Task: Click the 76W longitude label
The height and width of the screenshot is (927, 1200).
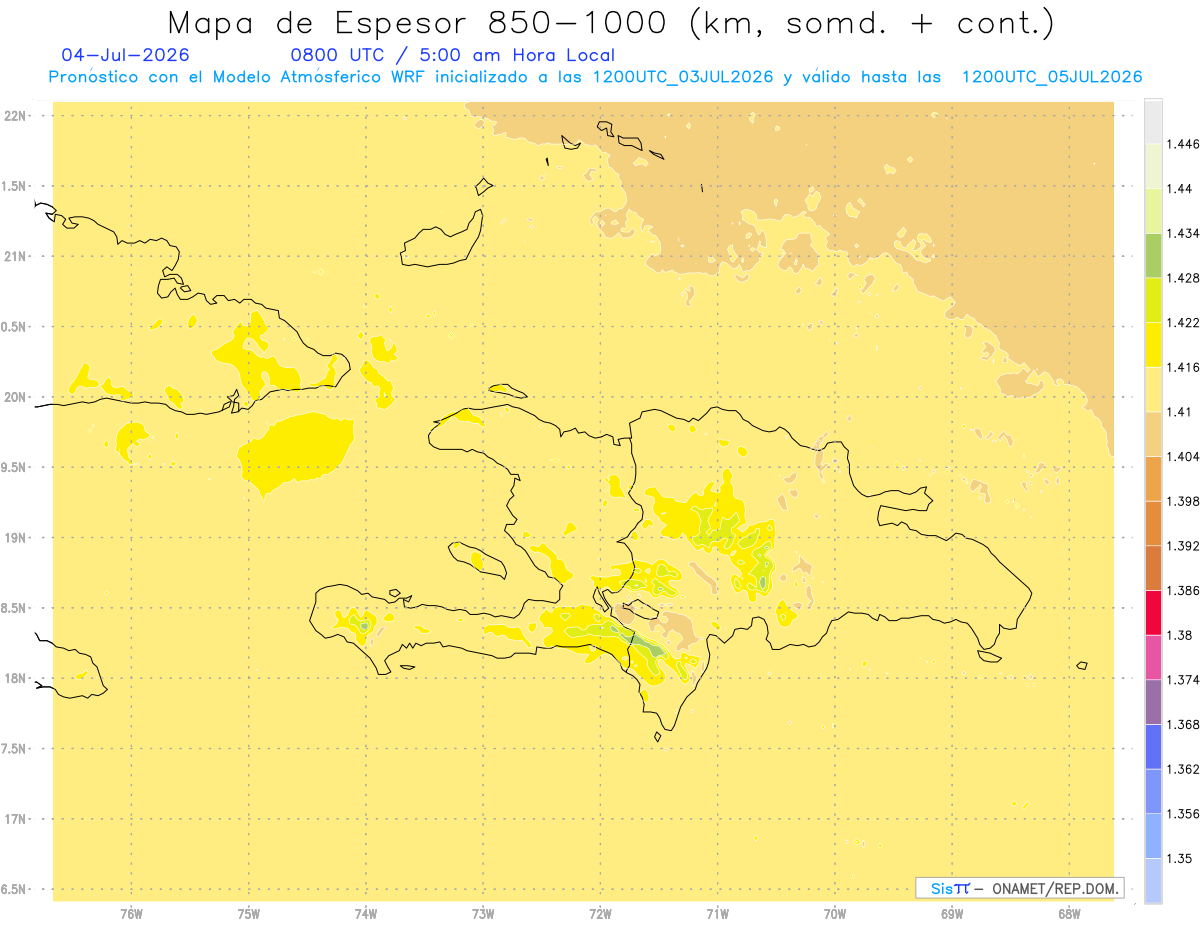Action: (x=131, y=914)
